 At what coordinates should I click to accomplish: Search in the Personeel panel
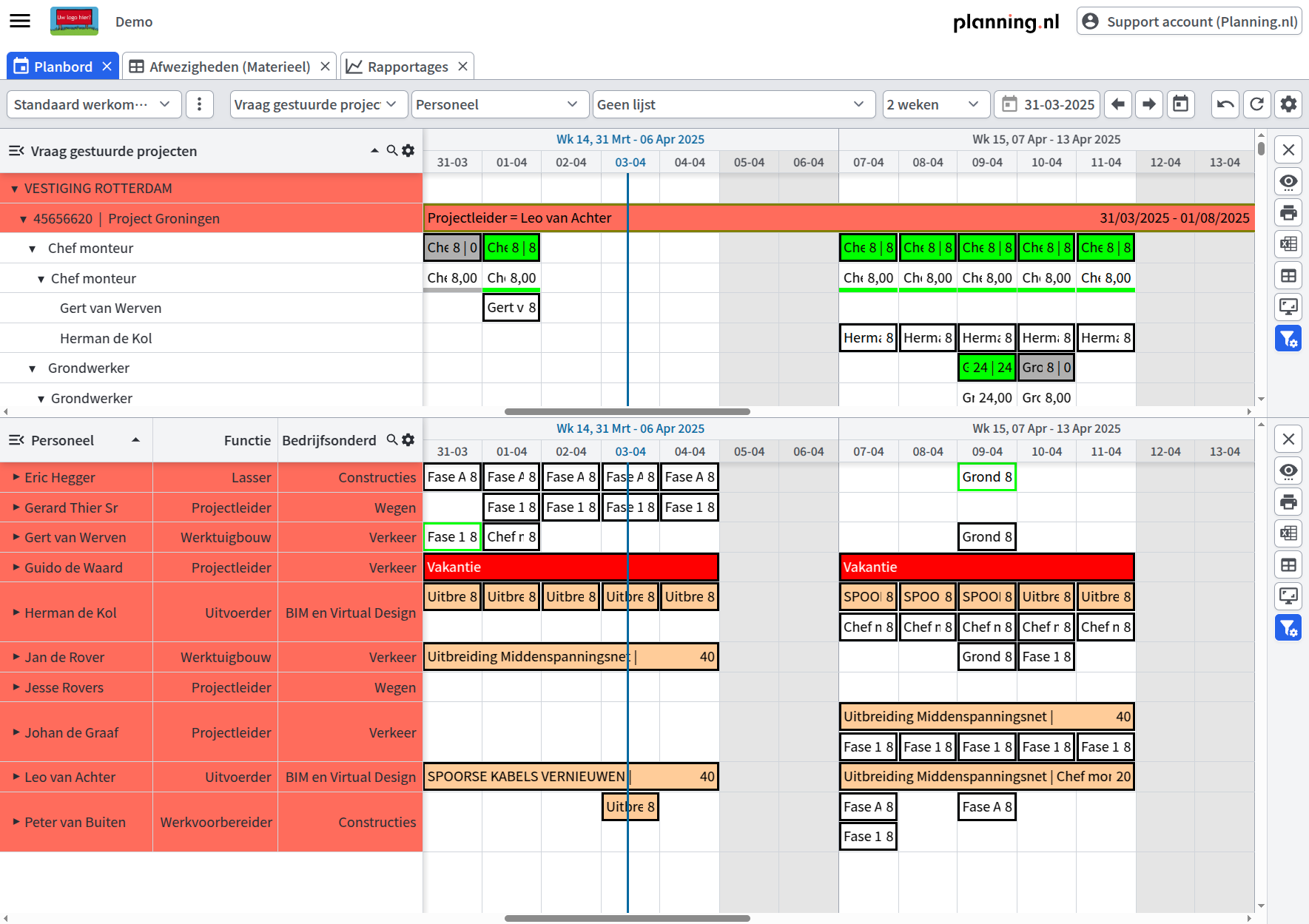coord(392,439)
